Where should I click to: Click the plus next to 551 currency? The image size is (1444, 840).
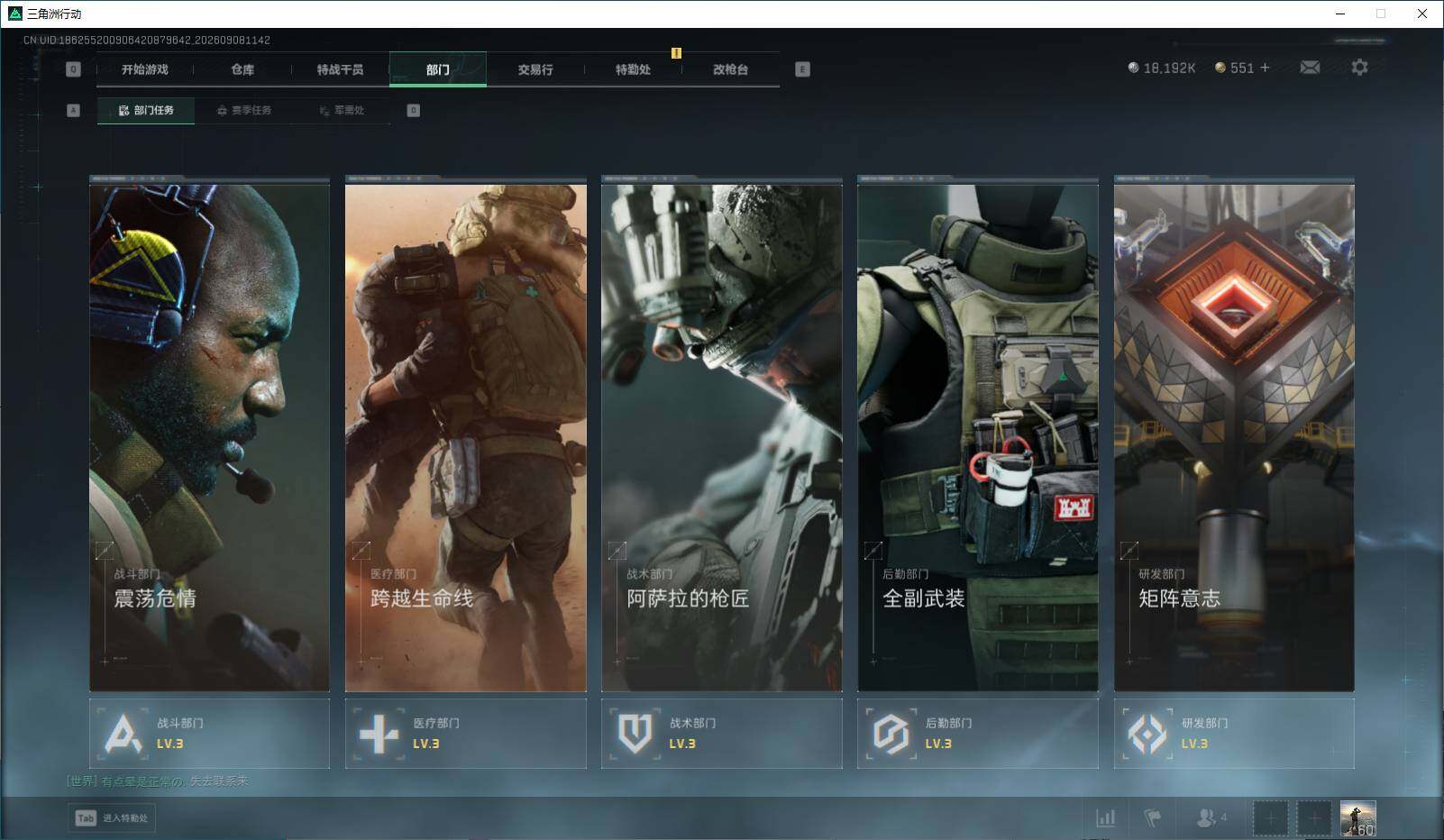point(1265,68)
